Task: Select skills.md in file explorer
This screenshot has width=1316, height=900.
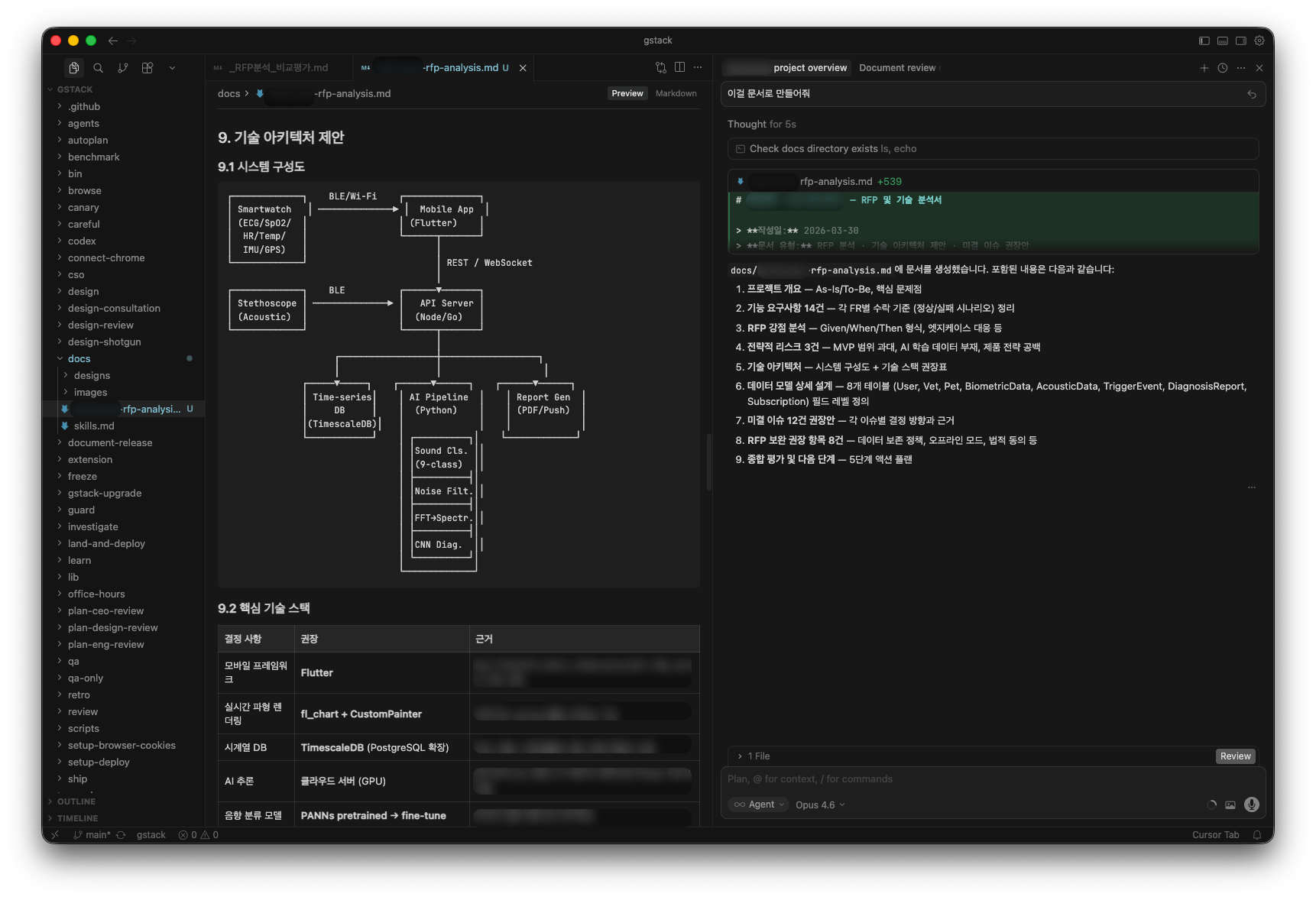Action: point(123,426)
